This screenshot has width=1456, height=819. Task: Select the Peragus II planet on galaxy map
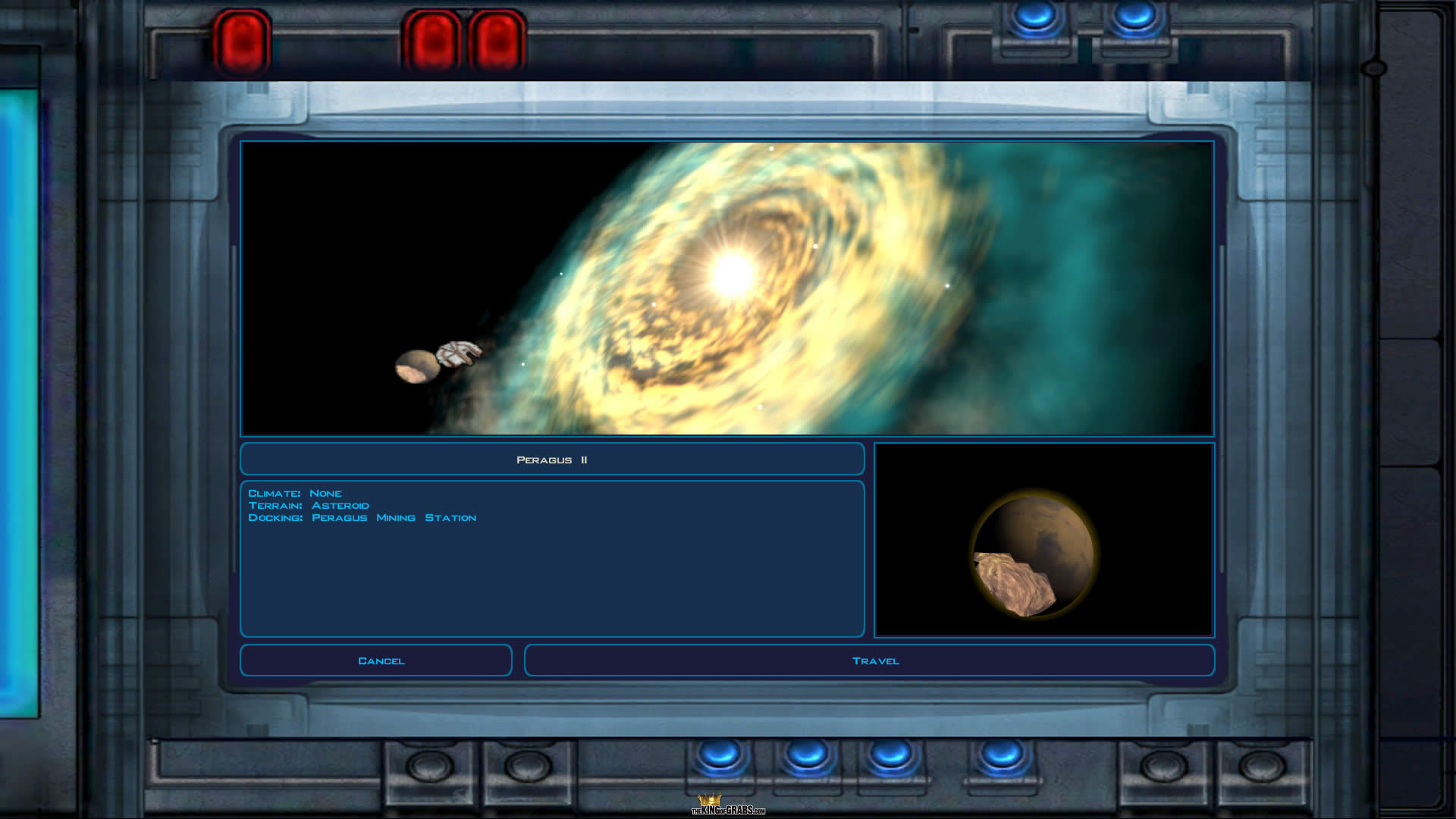[x=416, y=367]
